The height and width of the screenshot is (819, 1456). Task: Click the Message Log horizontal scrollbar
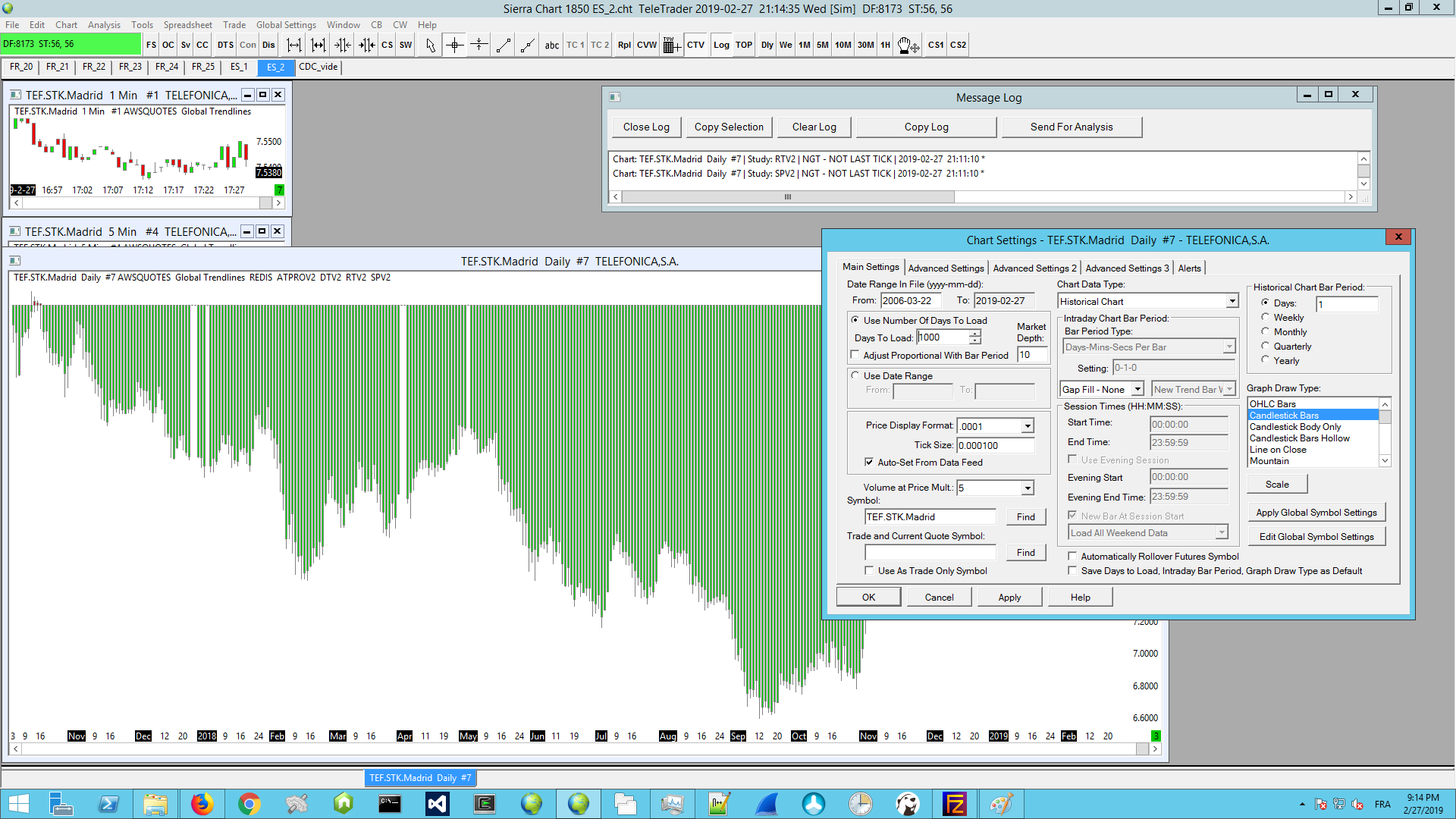click(x=787, y=196)
